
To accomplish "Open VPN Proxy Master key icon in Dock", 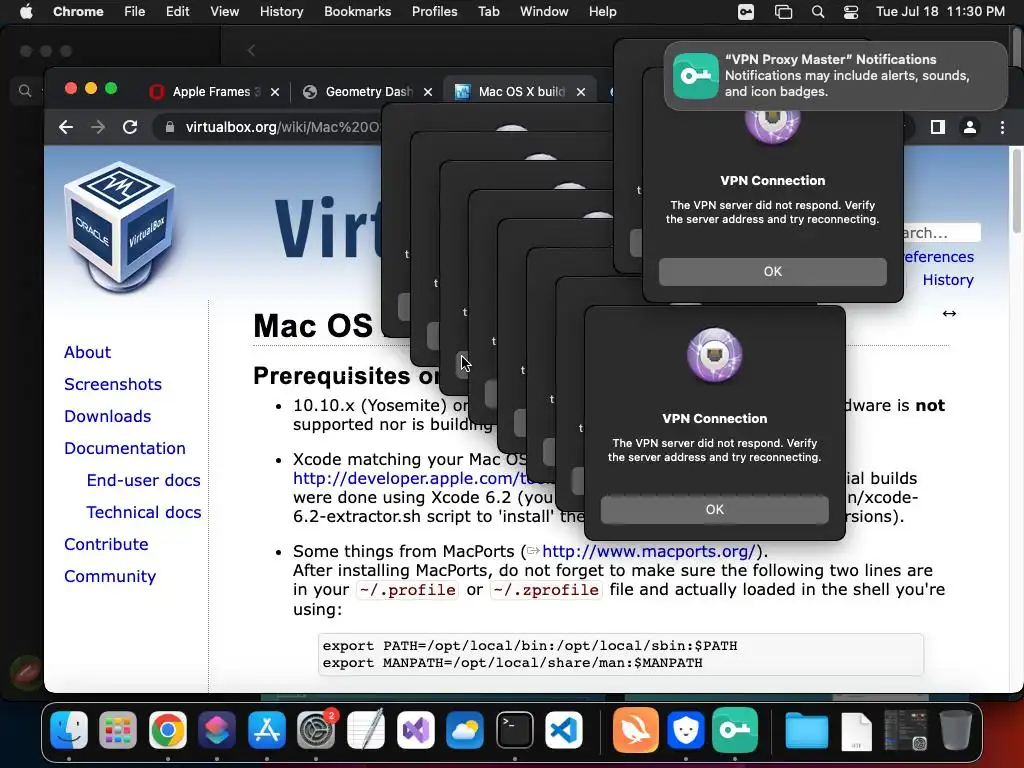I will point(735,729).
